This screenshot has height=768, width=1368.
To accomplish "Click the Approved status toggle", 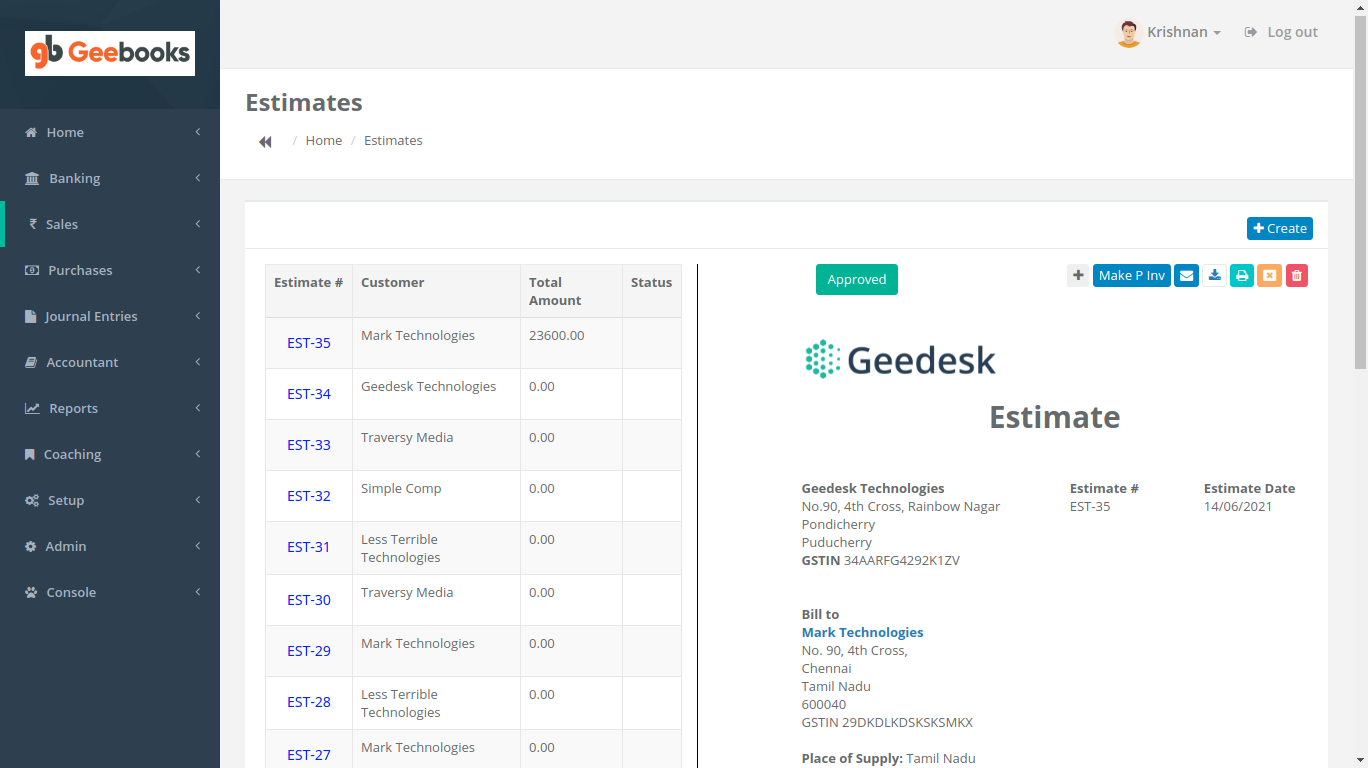I will (856, 279).
